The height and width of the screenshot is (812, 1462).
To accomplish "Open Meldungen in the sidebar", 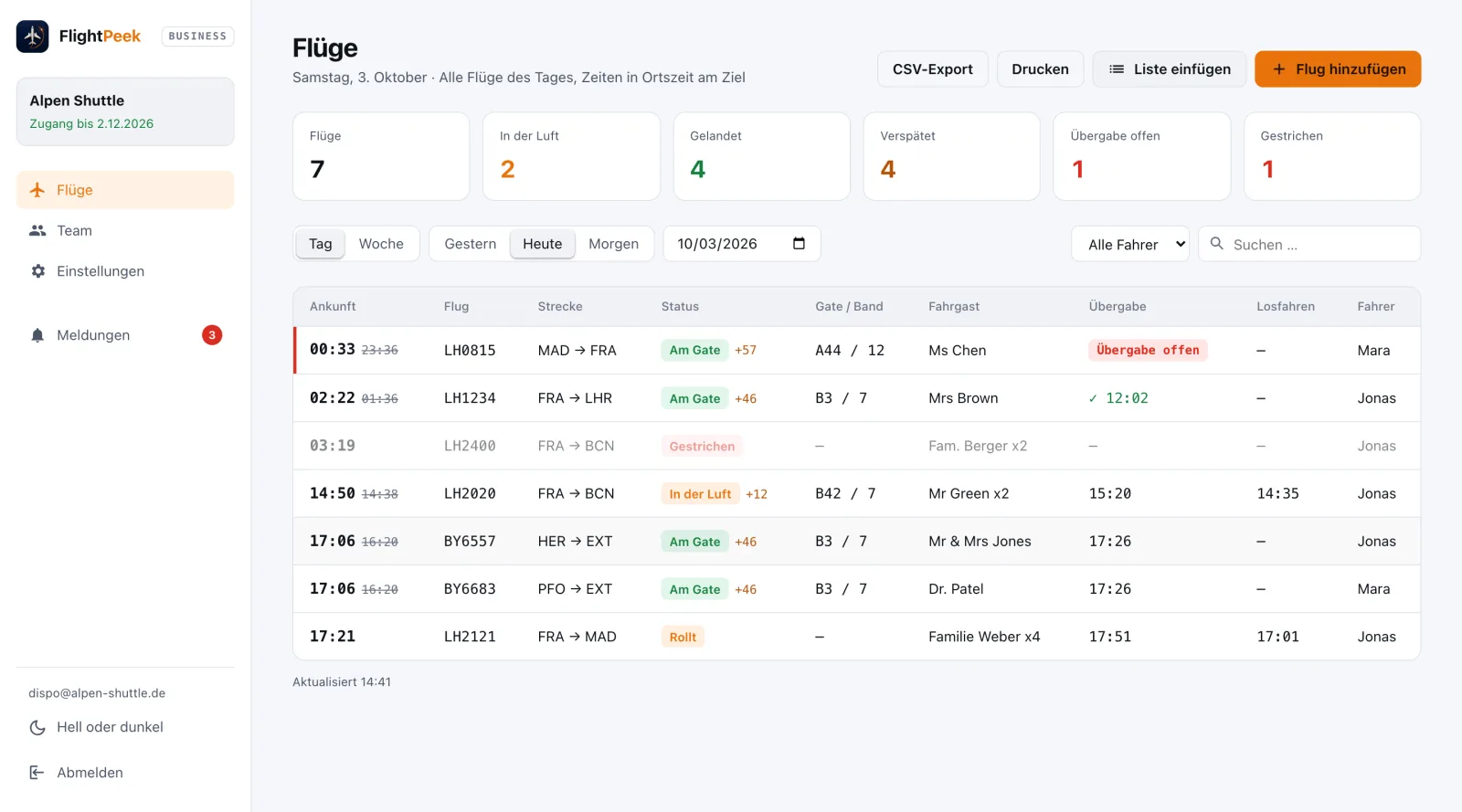I will click(125, 335).
